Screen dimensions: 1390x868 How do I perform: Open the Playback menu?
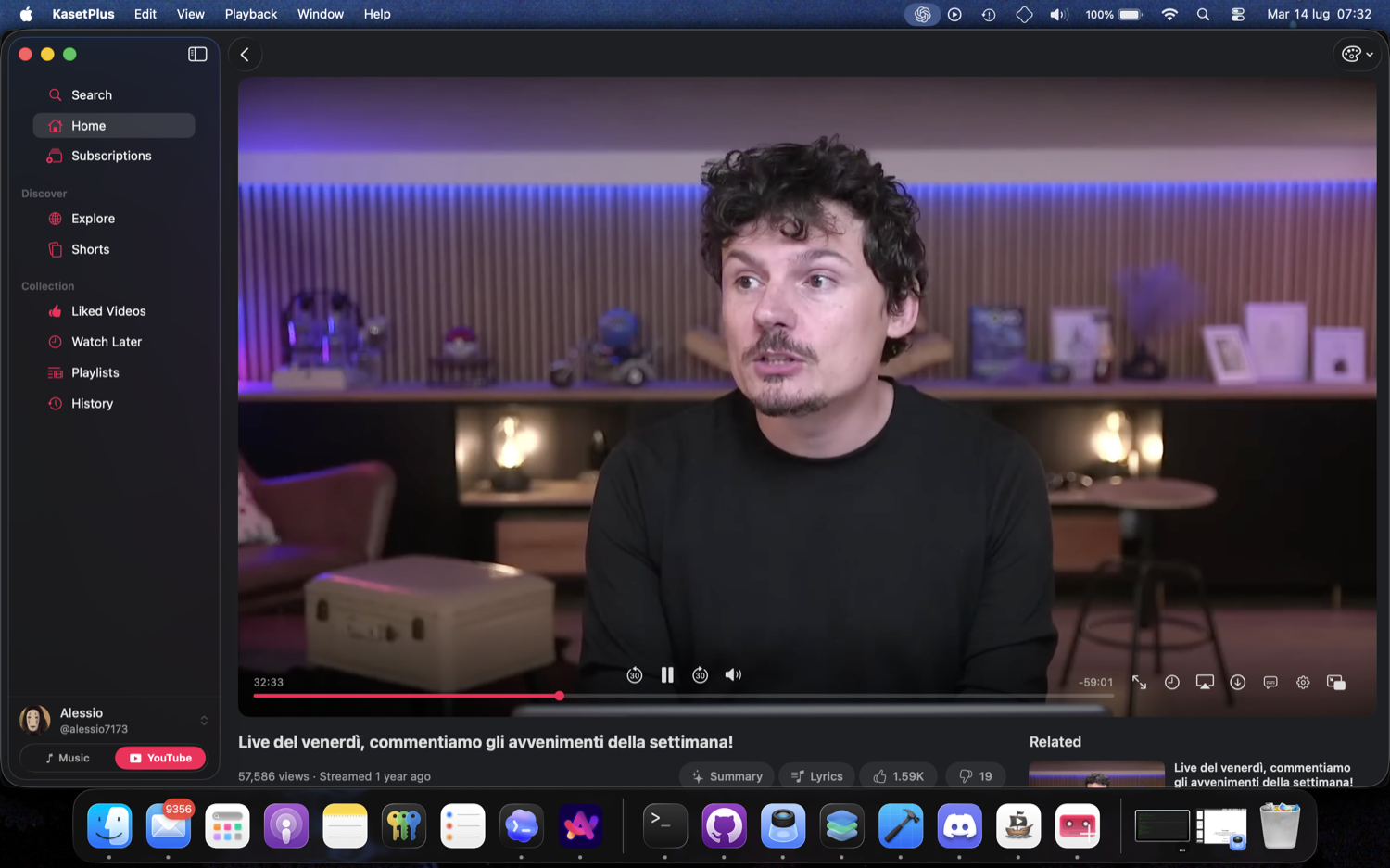tap(251, 14)
